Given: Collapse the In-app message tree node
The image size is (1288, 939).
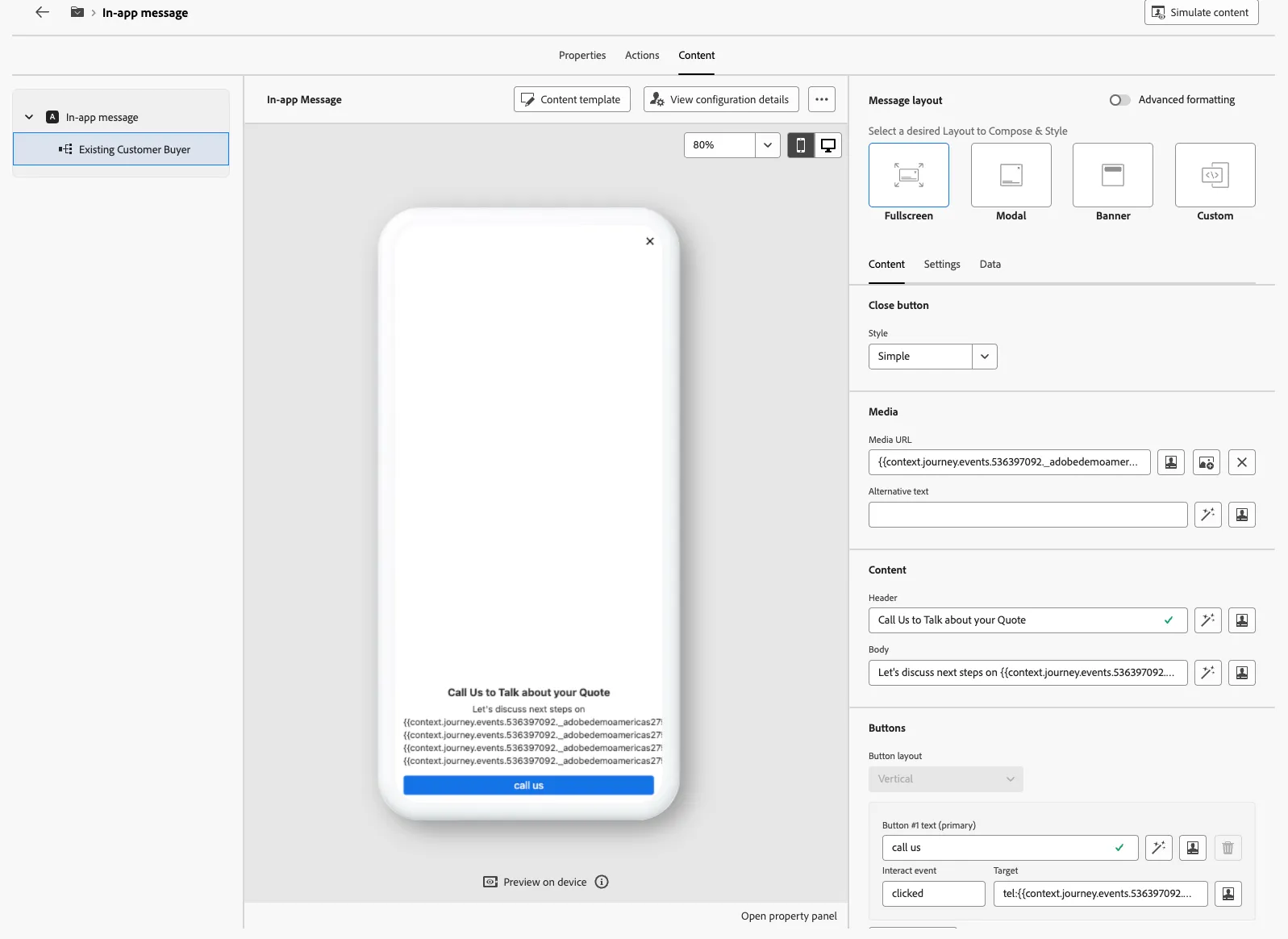Looking at the screenshot, I should coord(29,117).
